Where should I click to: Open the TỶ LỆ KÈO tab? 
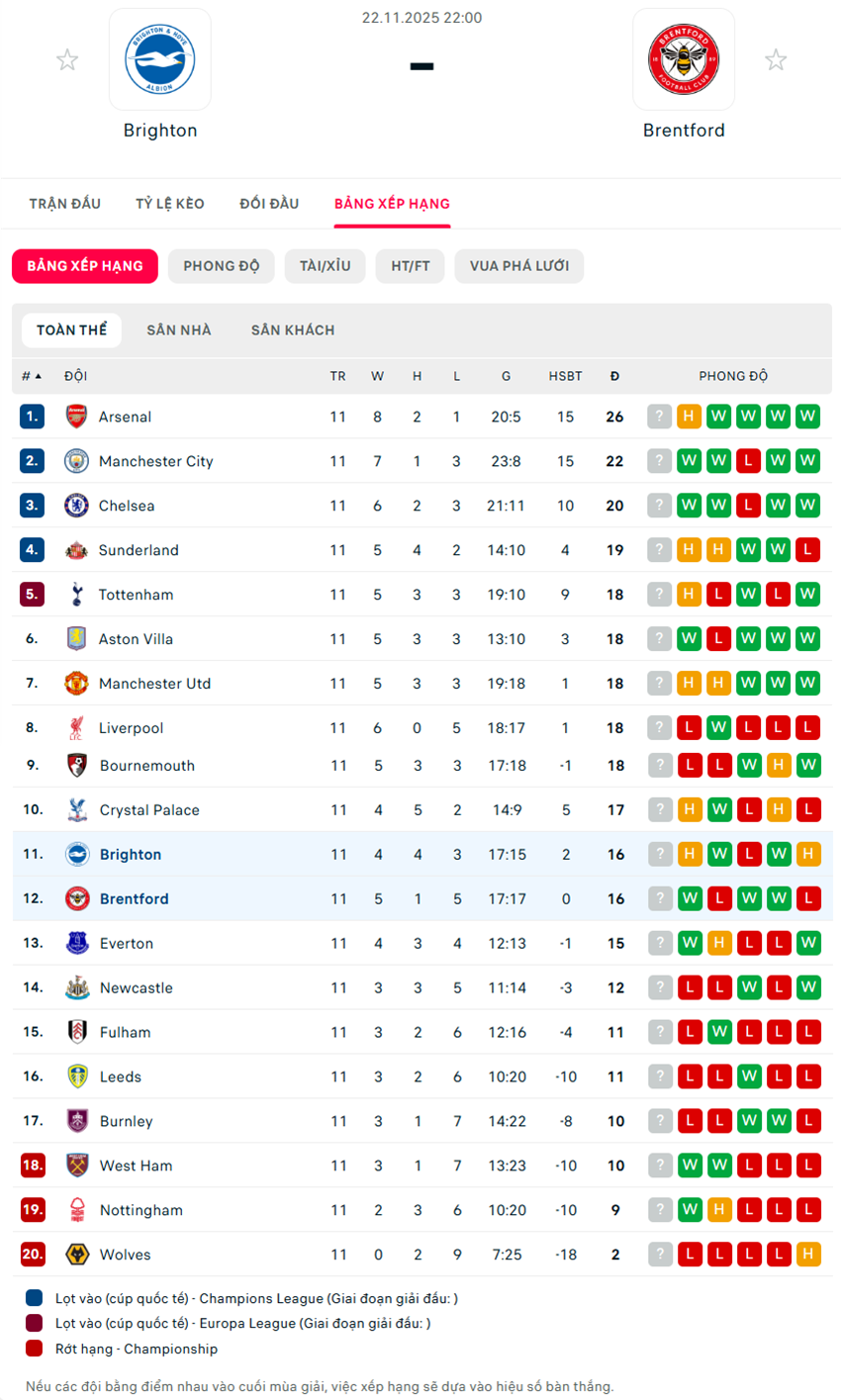(170, 204)
